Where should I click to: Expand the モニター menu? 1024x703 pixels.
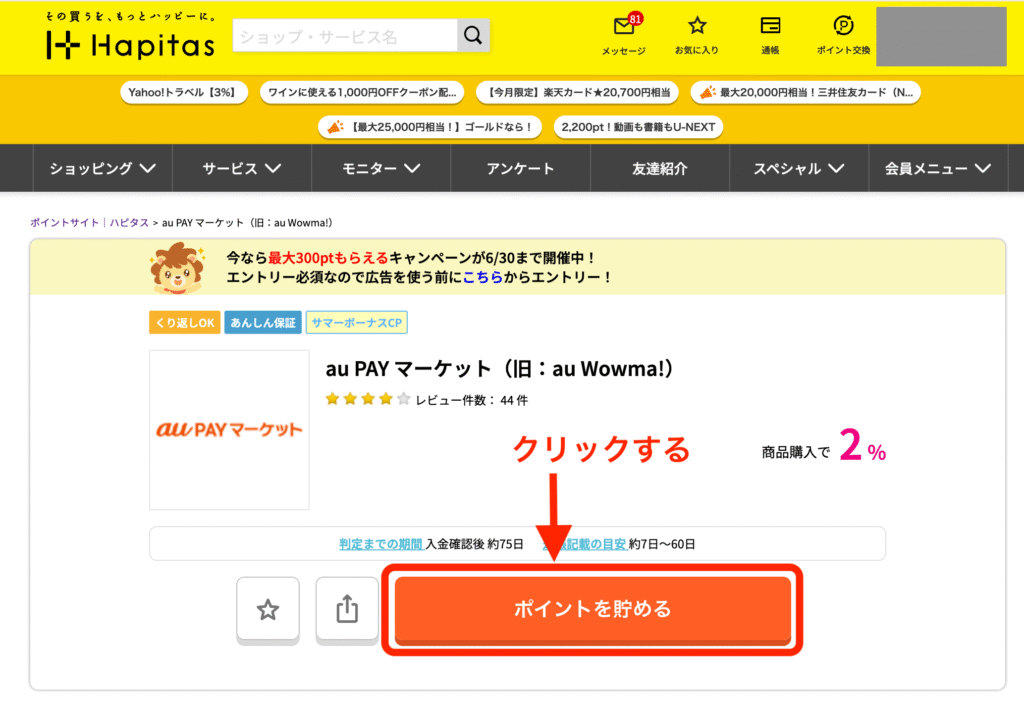click(381, 169)
